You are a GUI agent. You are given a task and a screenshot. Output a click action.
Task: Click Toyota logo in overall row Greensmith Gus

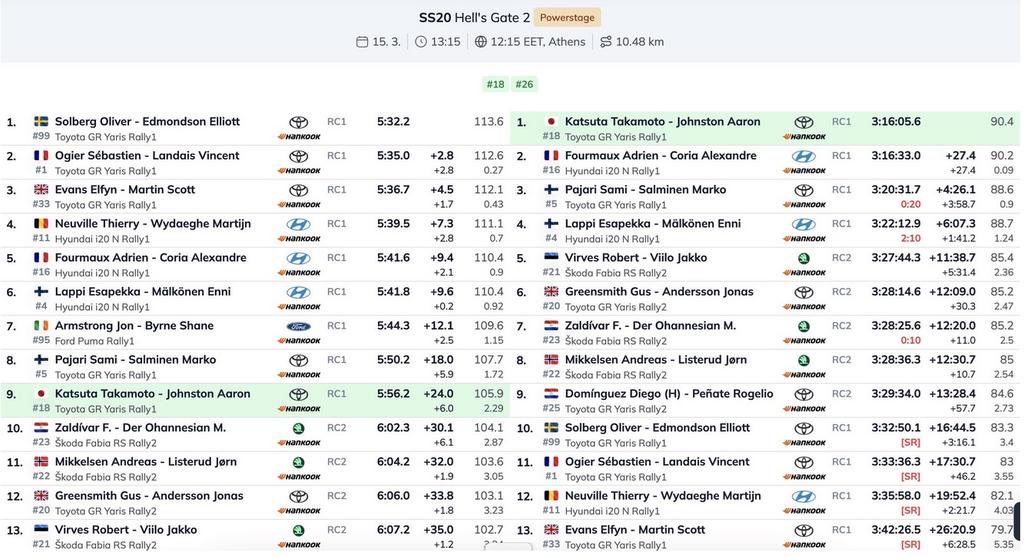[804, 292]
